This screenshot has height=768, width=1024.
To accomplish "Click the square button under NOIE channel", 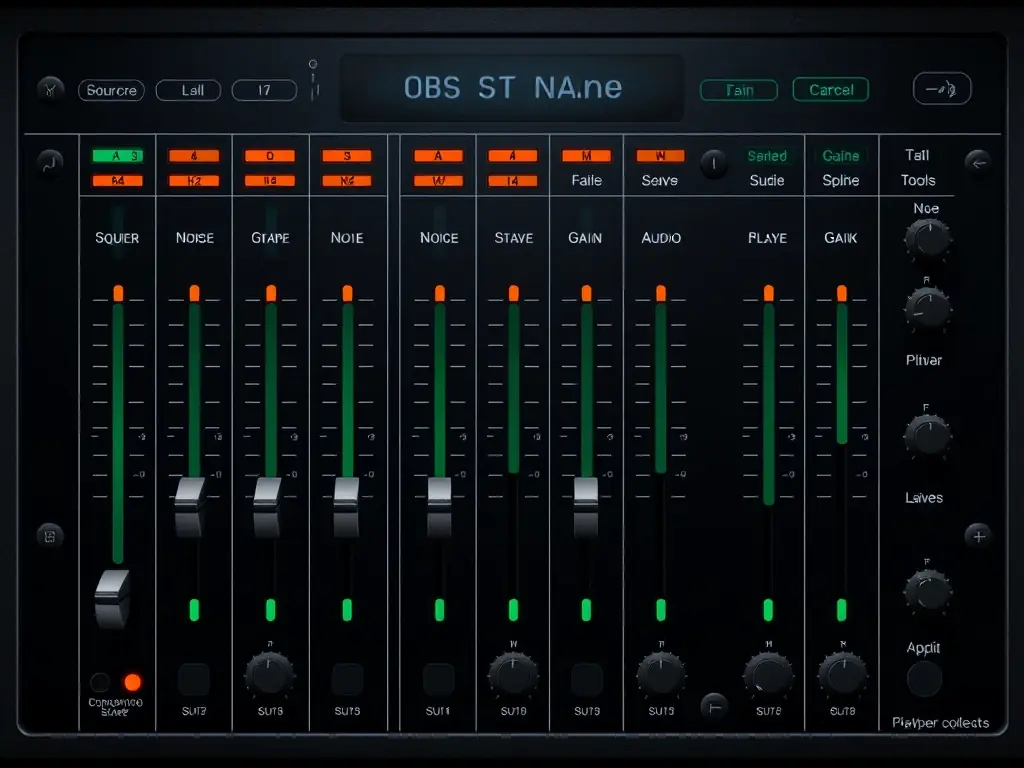I will [x=347, y=680].
